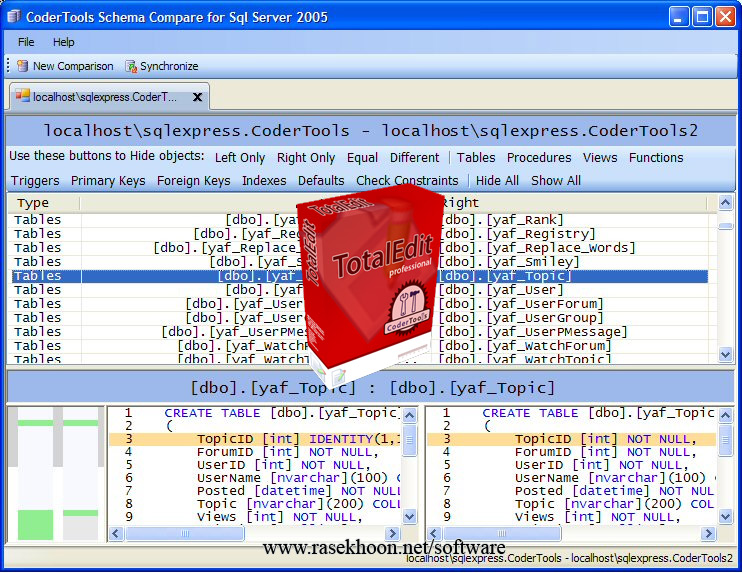This screenshot has height=573, width=742.
Task: Click the database icon on comparison tab
Action: [x=22, y=96]
